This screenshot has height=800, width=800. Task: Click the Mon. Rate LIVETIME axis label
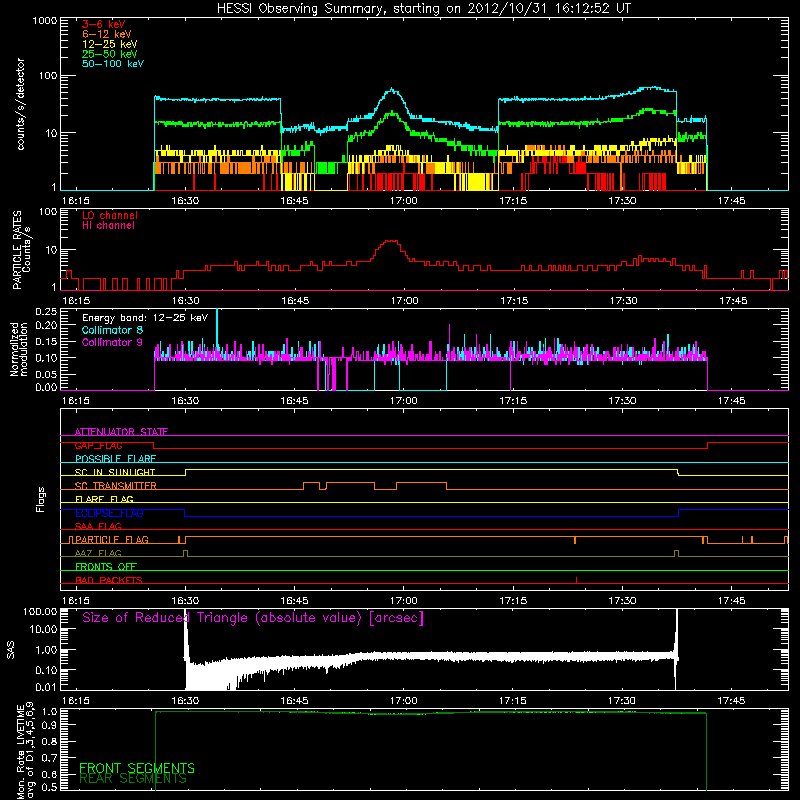pyautogui.click(x=25, y=751)
